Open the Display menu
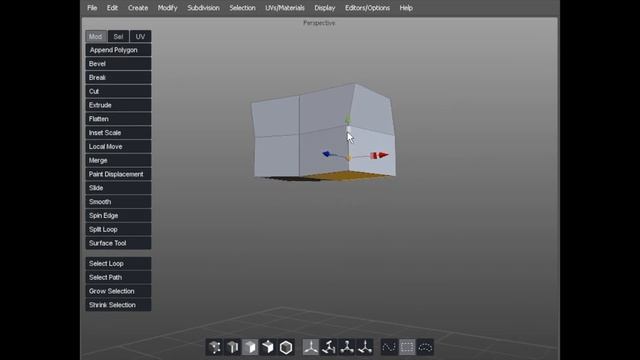 pos(324,8)
